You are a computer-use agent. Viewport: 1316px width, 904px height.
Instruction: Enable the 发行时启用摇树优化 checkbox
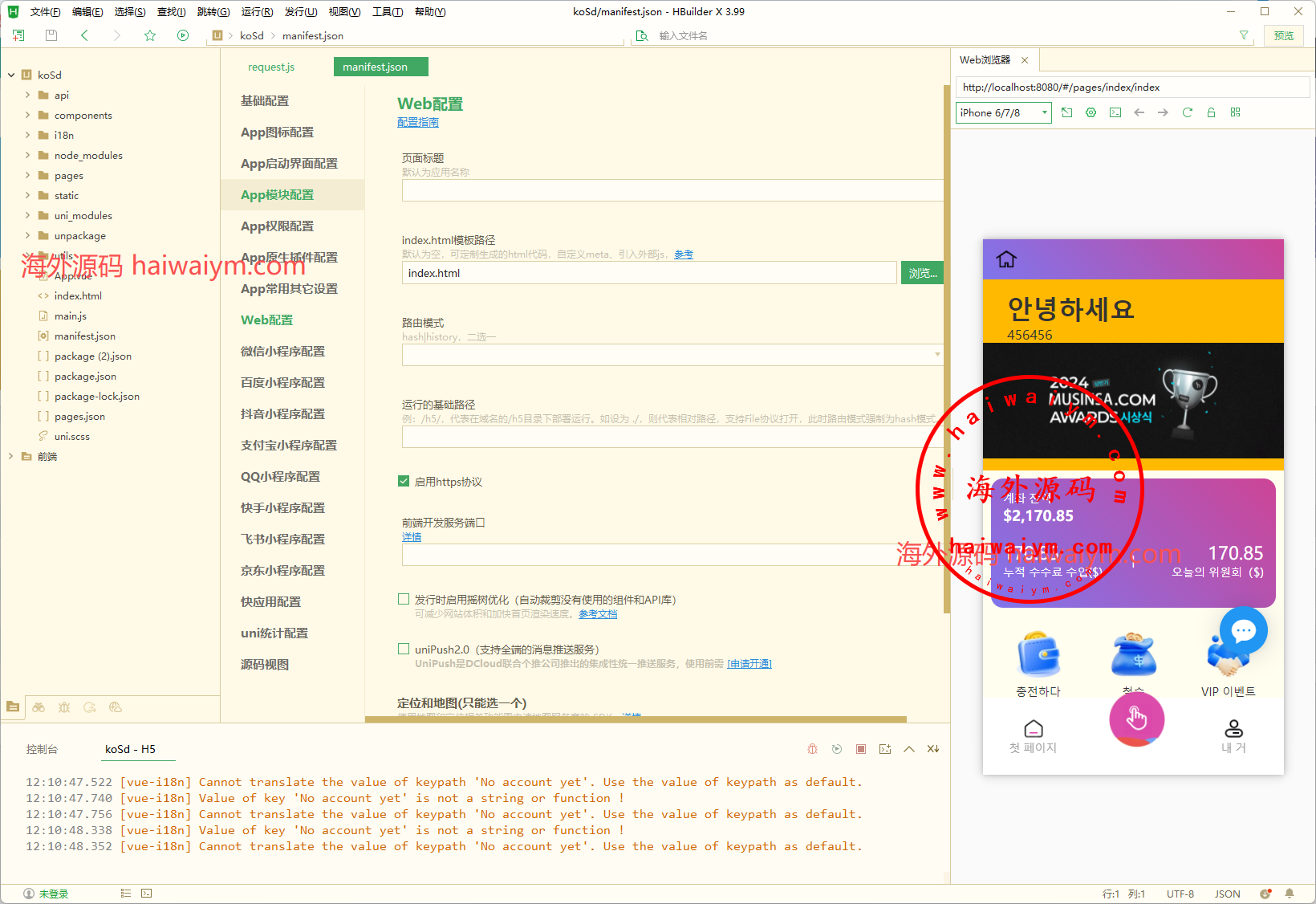click(x=404, y=599)
